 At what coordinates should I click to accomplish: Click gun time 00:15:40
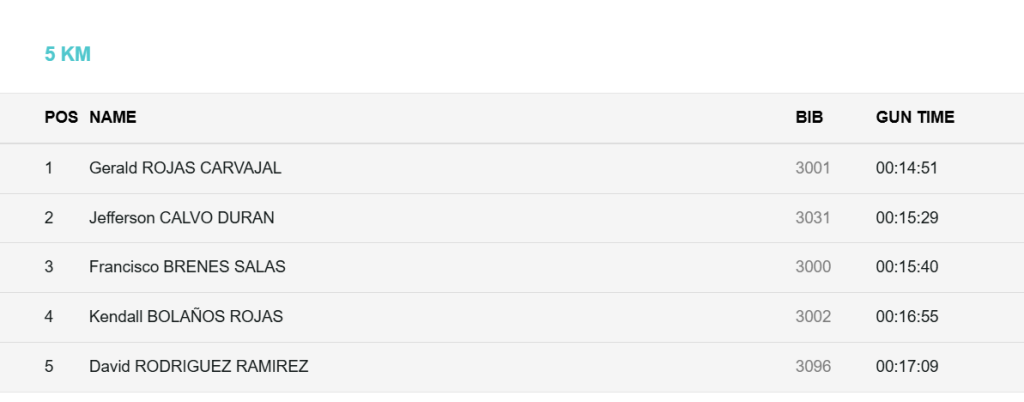point(906,267)
